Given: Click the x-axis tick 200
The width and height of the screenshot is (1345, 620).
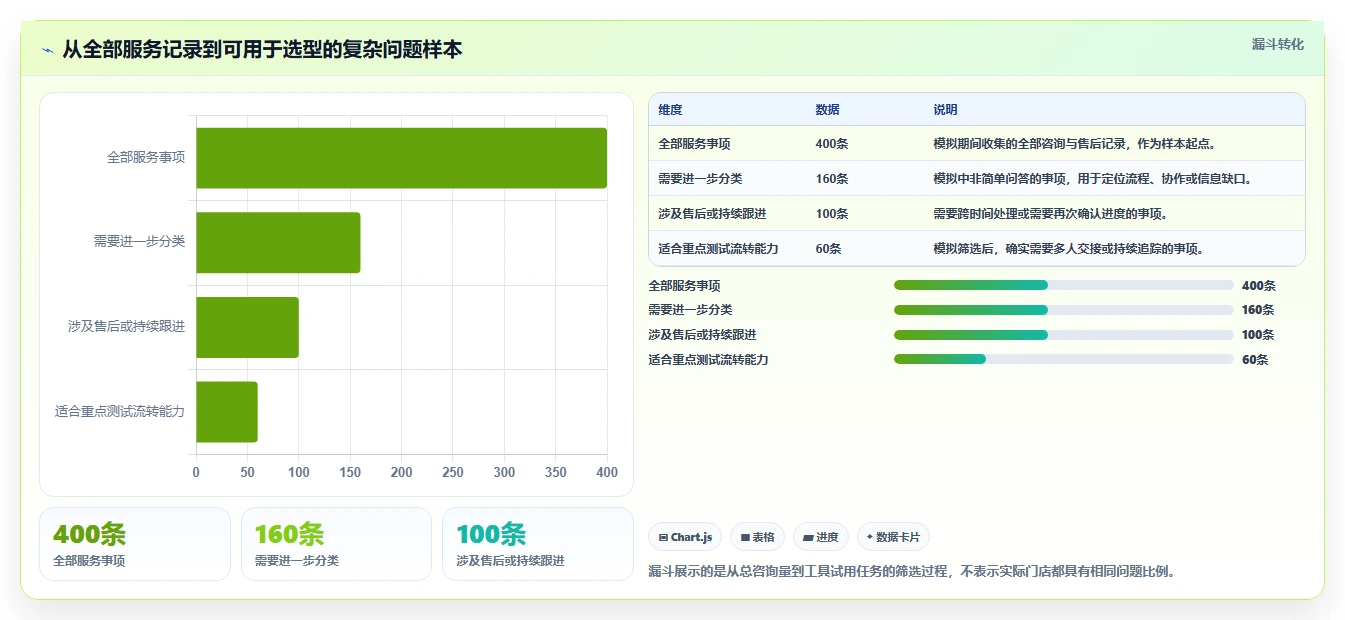Looking at the screenshot, I should point(401,472).
